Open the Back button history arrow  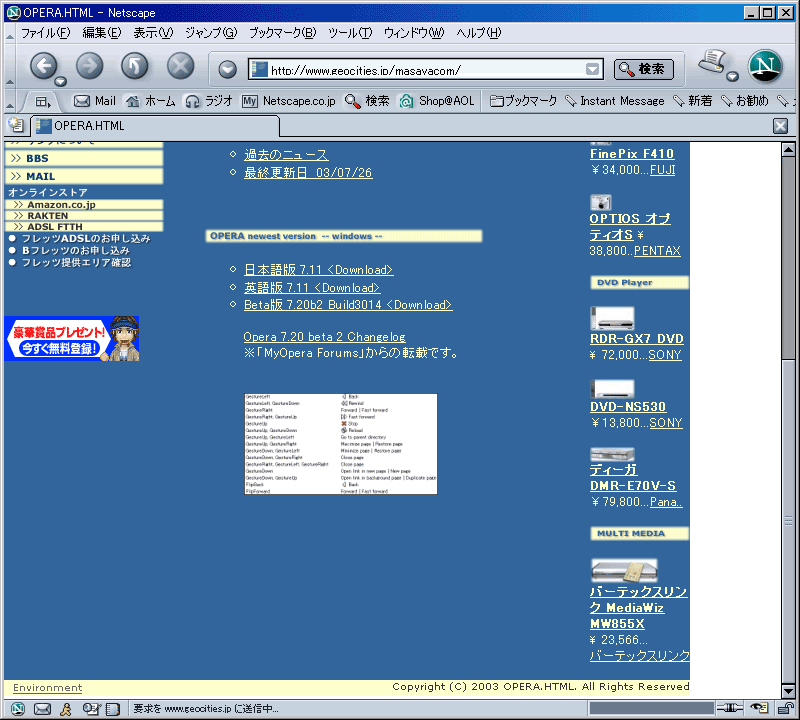pyautogui.click(x=61, y=81)
